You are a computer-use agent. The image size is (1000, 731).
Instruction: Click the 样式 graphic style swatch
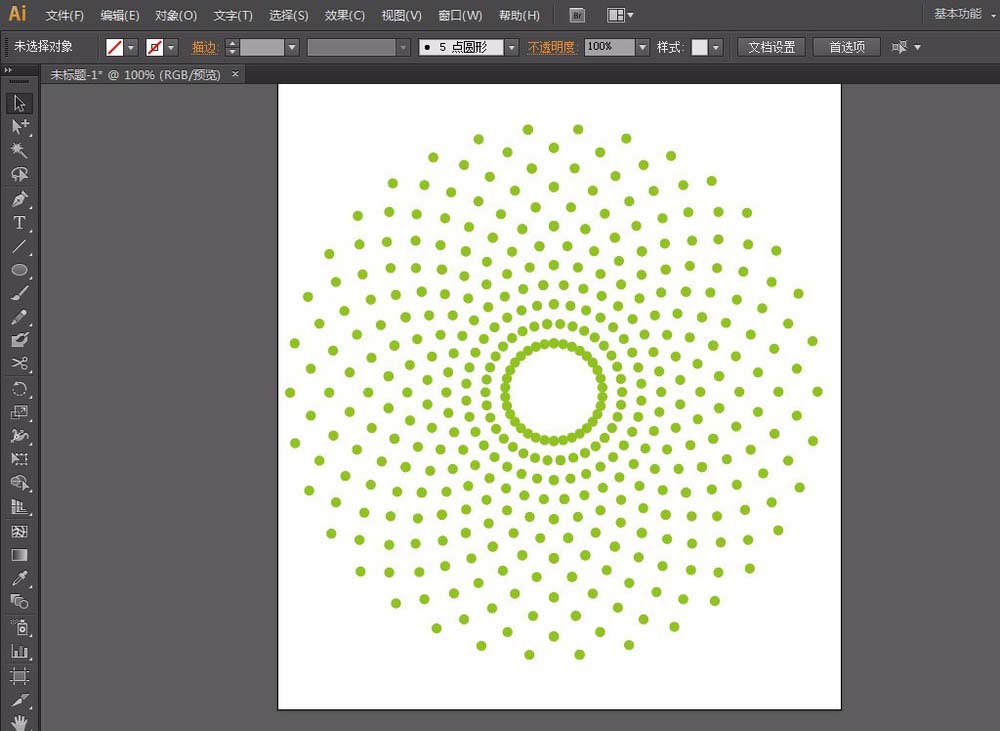pos(700,47)
